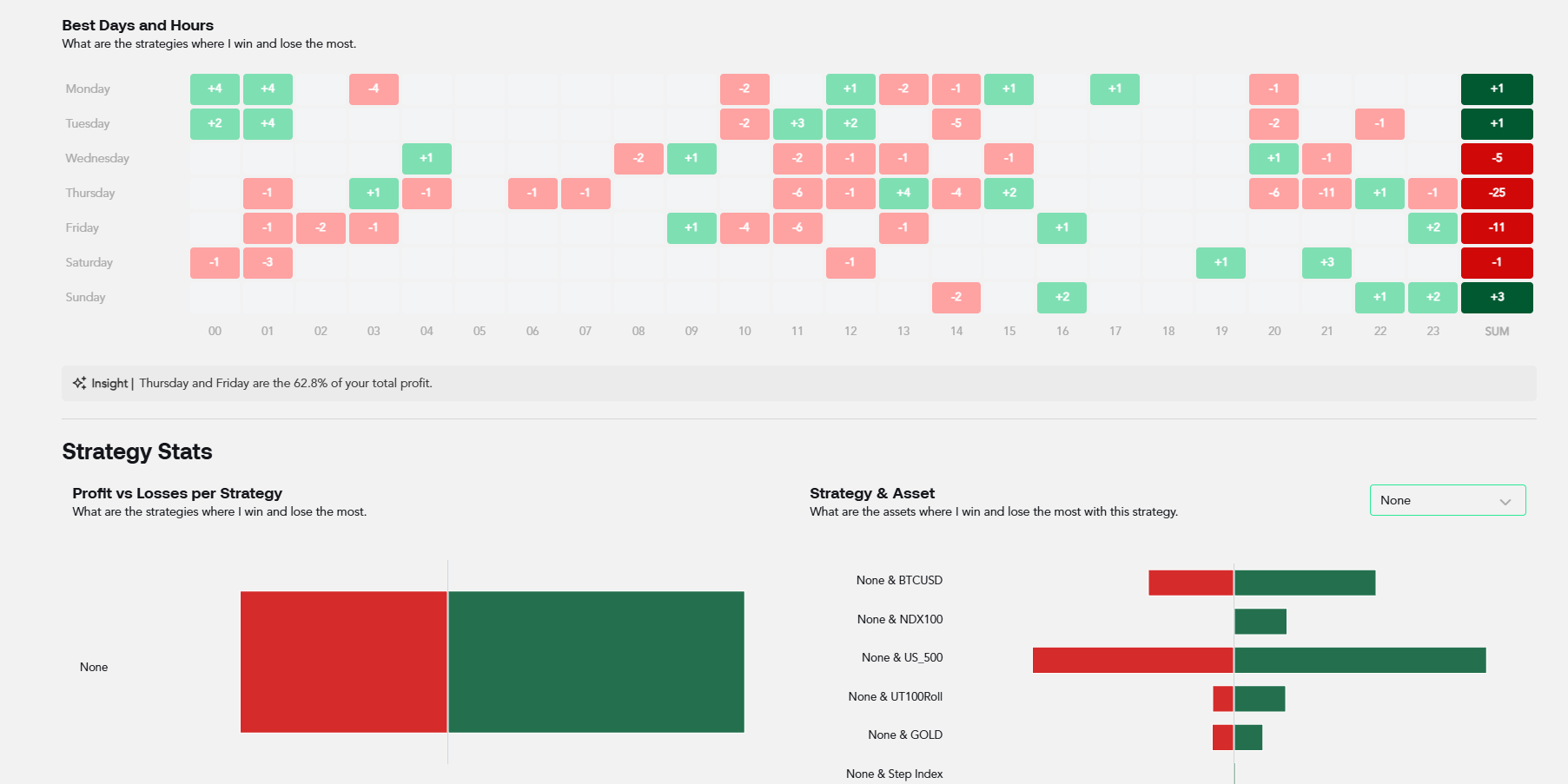Click the red losses bar for None strategy
This screenshot has height=784, width=1568.
click(344, 662)
